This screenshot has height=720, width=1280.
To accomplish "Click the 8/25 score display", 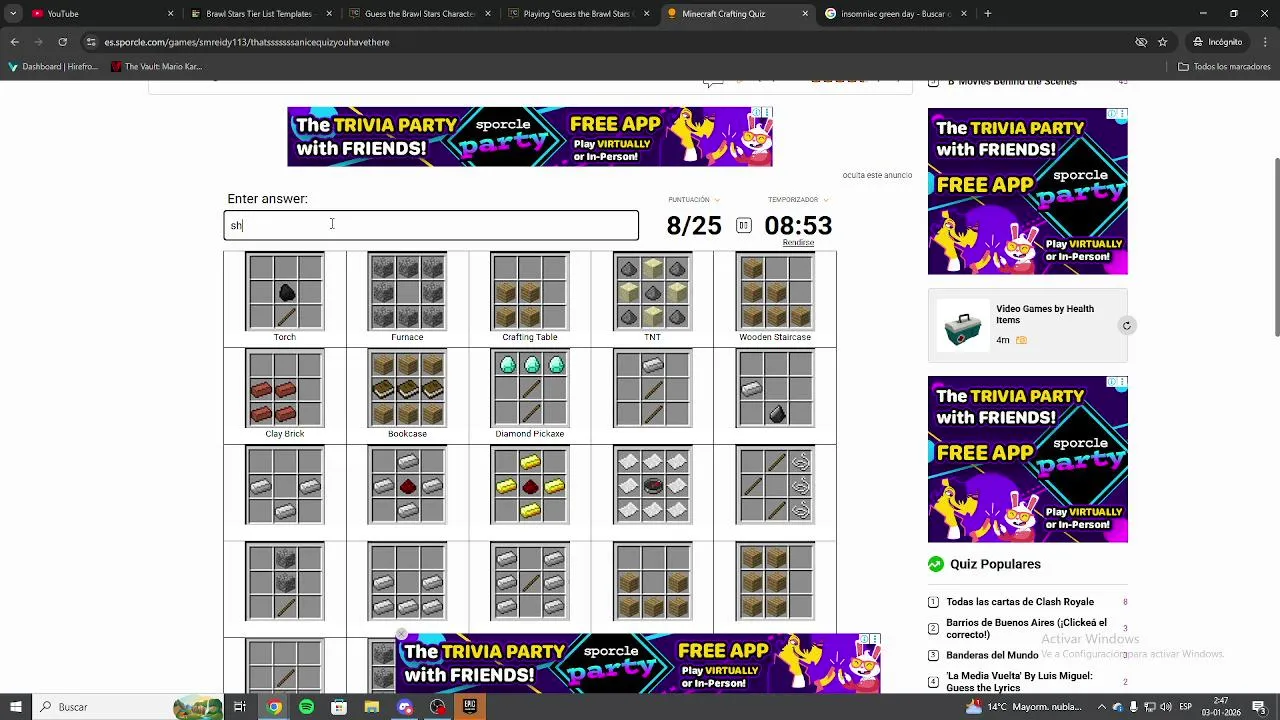I will (x=694, y=226).
